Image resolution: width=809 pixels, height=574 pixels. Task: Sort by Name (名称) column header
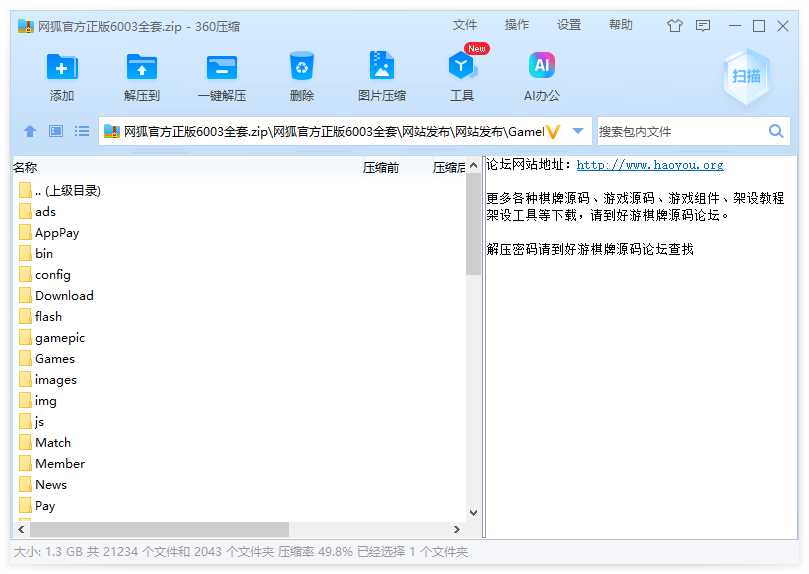pyautogui.click(x=25, y=168)
